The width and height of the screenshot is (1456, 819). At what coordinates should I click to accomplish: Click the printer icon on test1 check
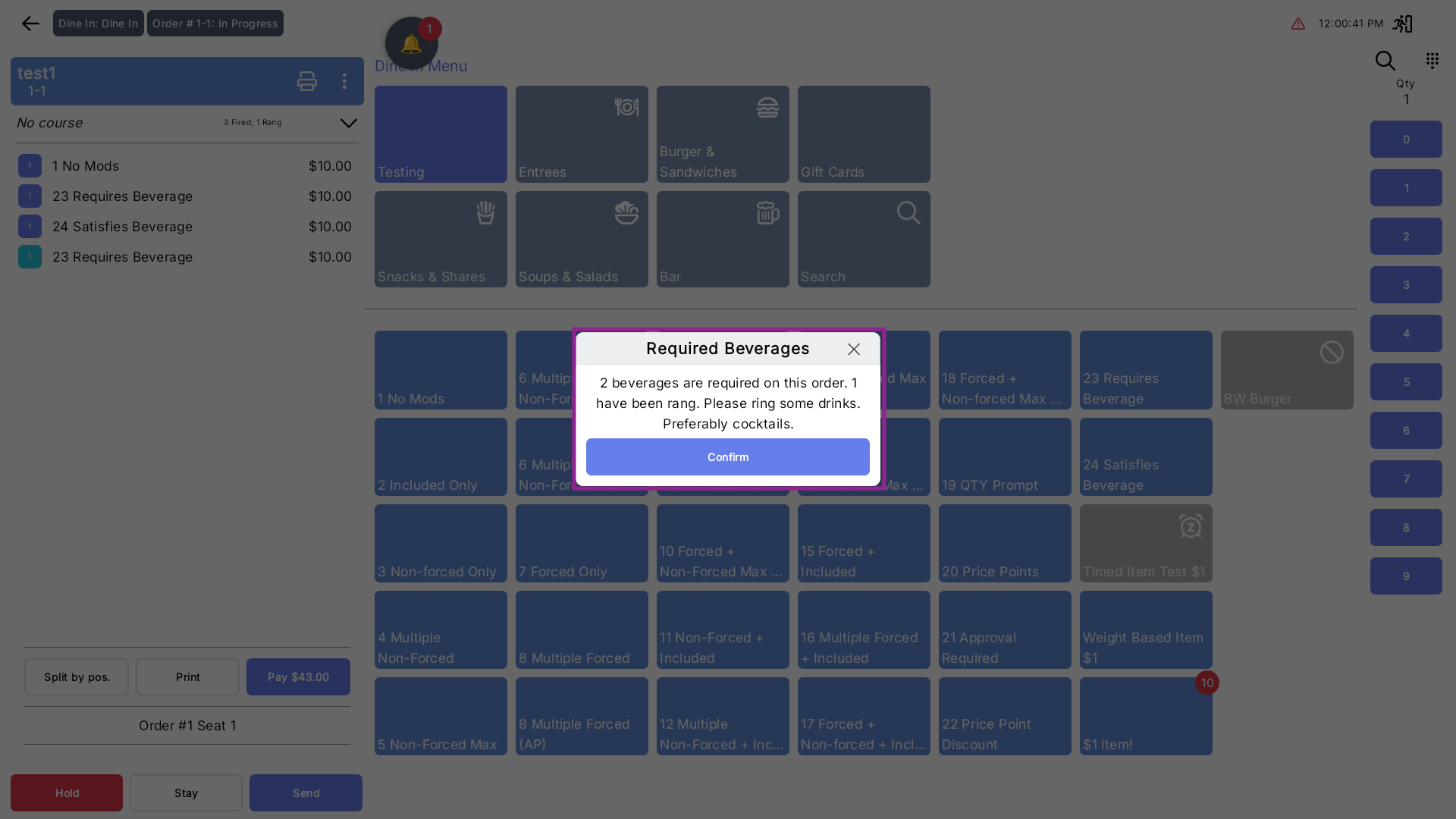point(306,81)
